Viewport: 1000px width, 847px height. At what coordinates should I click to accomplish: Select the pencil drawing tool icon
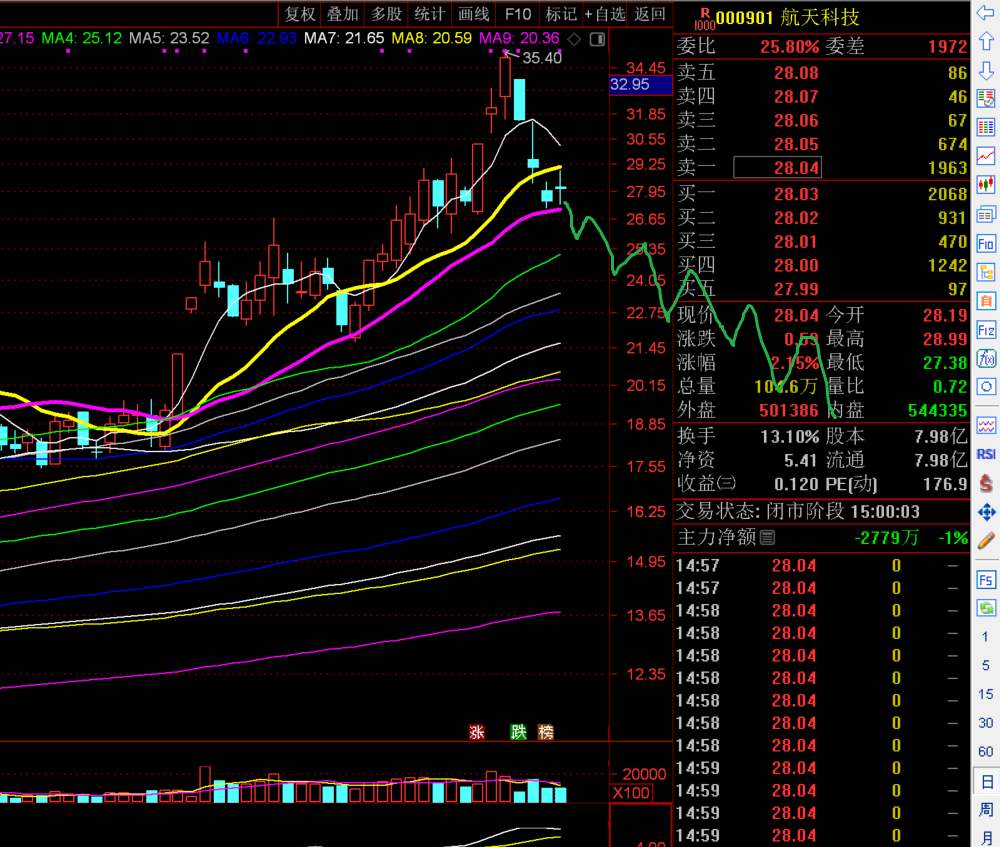point(986,541)
